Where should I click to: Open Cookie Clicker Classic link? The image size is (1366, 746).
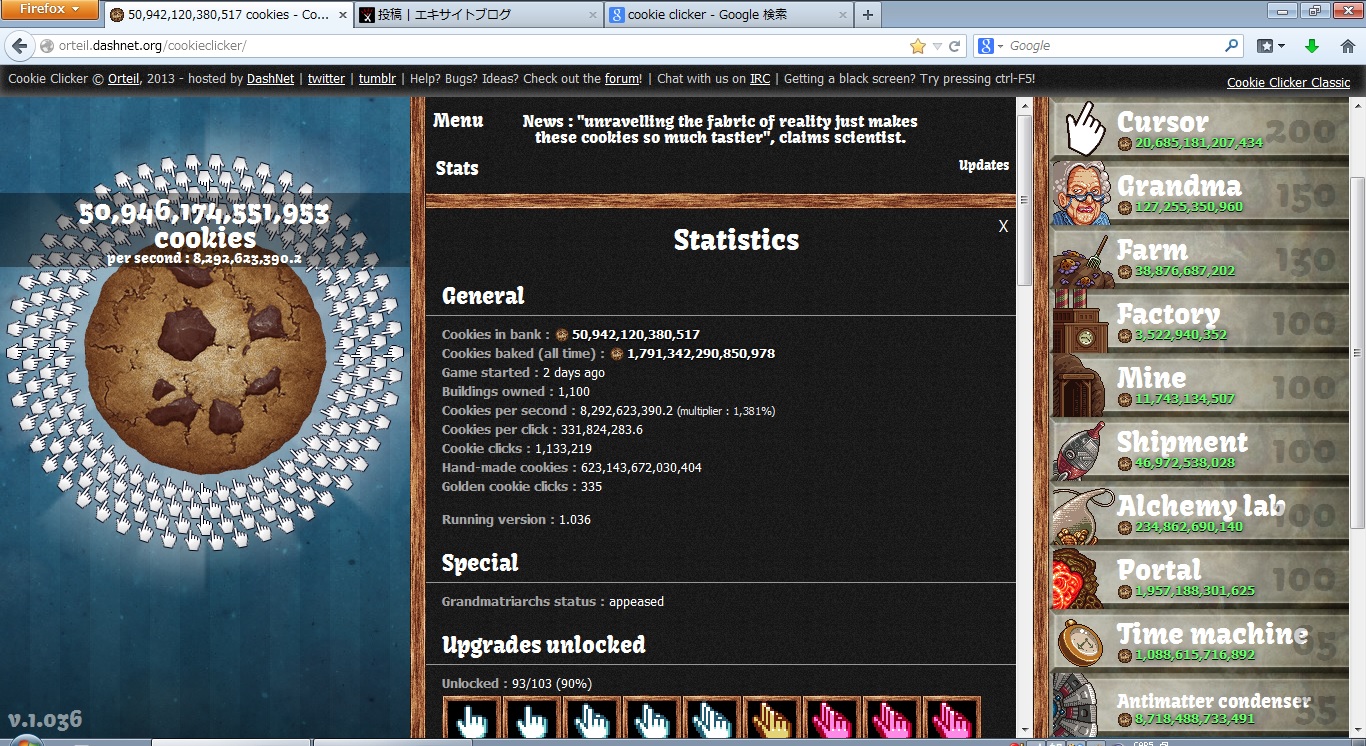1288,83
